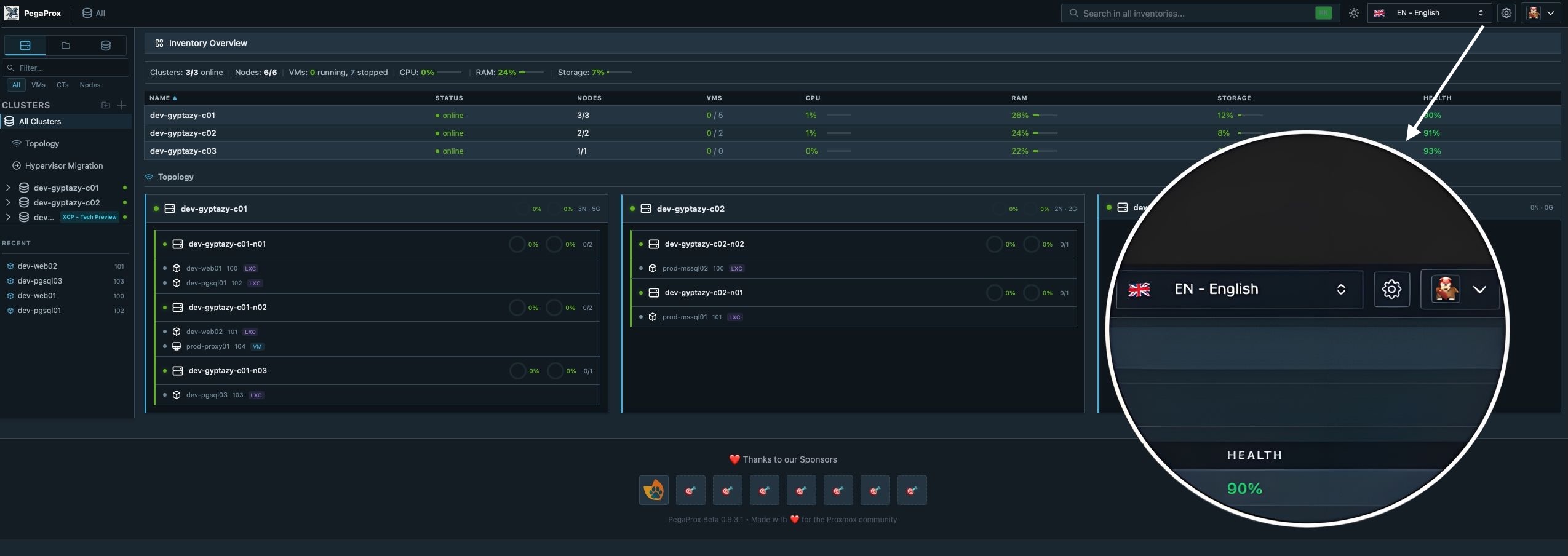Click the first sponsor paw logo
The image size is (1568, 556).
pyautogui.click(x=653, y=490)
